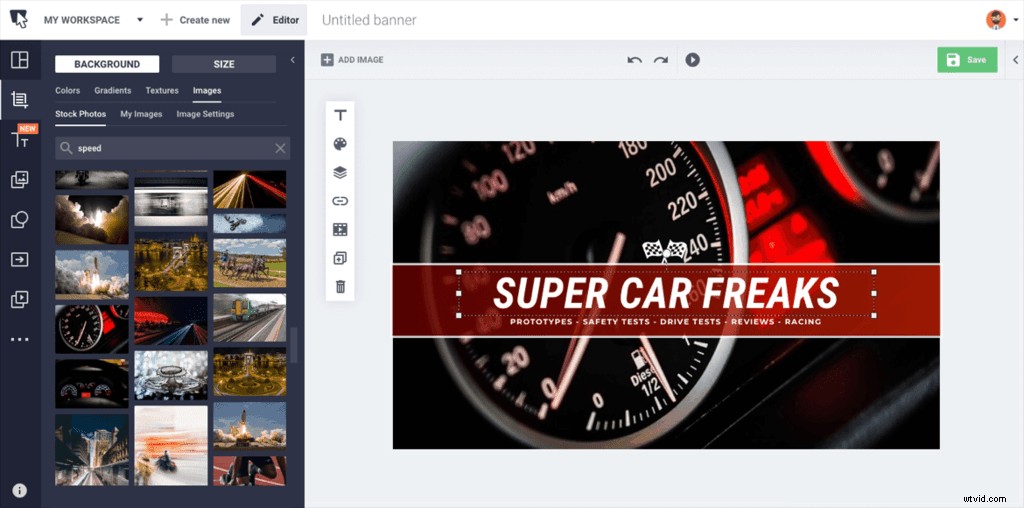Click the Bannersnack logo icon

pyautogui.click(x=20, y=20)
